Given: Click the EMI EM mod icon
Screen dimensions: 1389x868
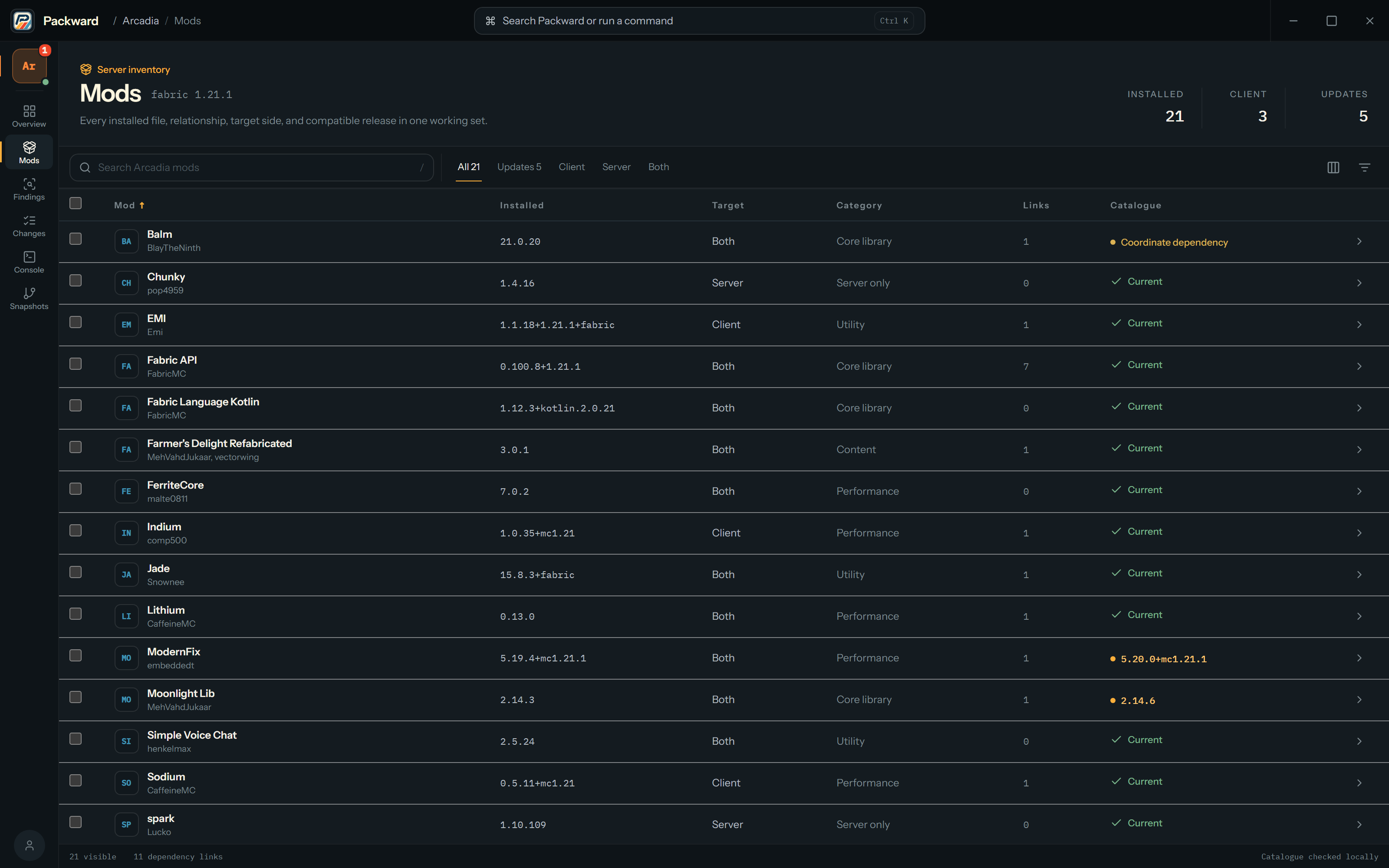Looking at the screenshot, I should (126, 324).
